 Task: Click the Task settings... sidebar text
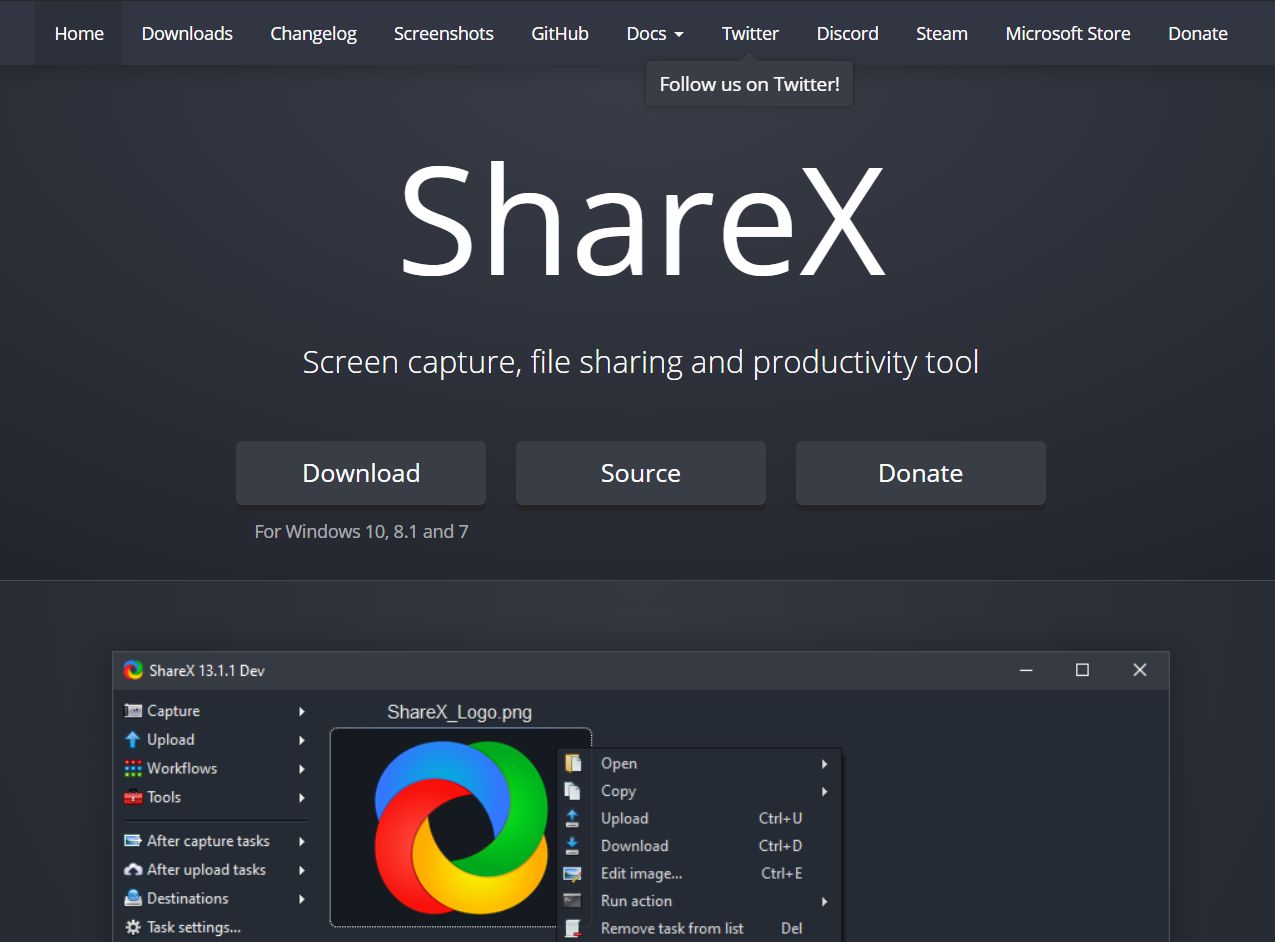tap(194, 927)
